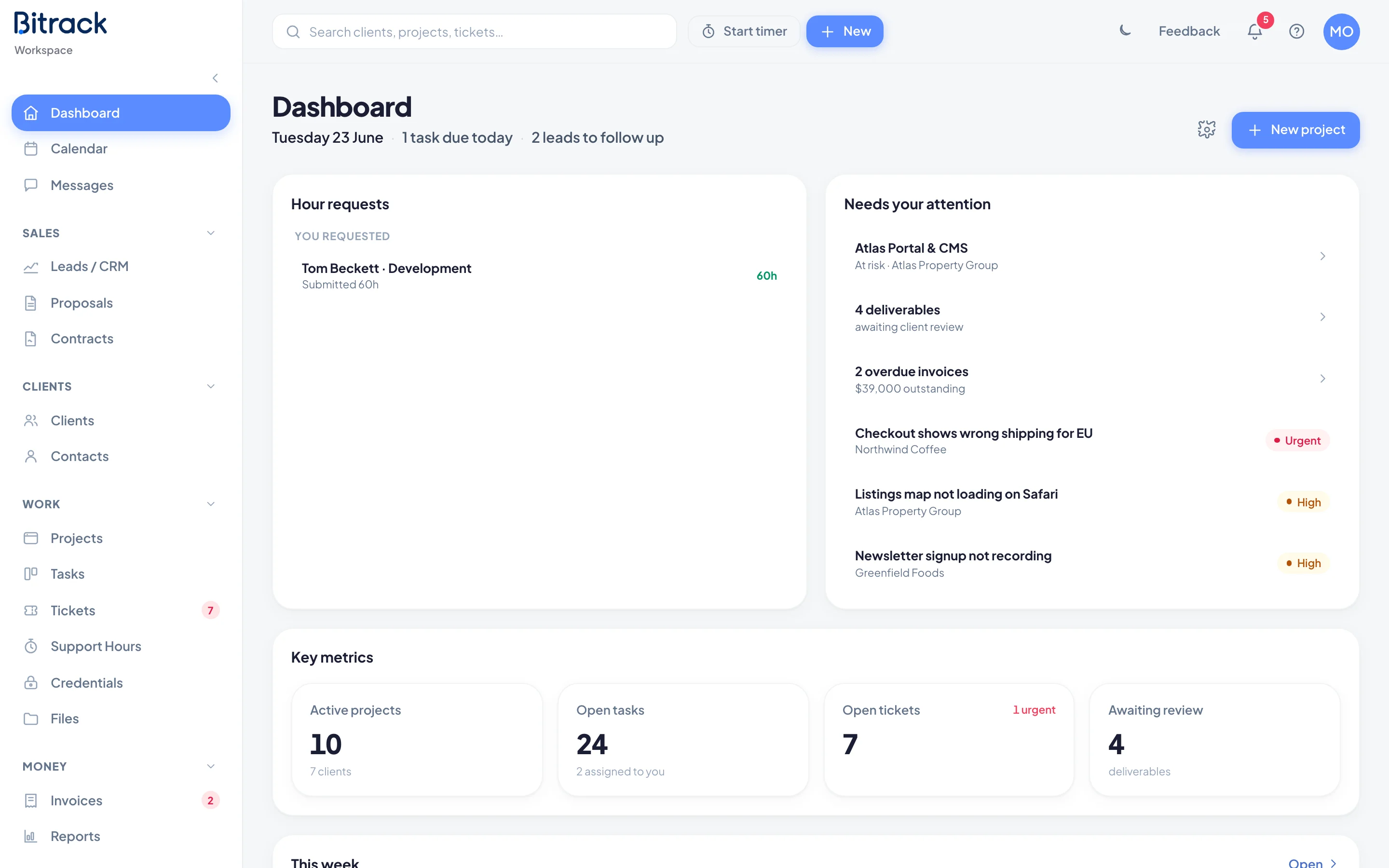
Task: Open notifications bell with 5 badge
Action: (x=1255, y=31)
